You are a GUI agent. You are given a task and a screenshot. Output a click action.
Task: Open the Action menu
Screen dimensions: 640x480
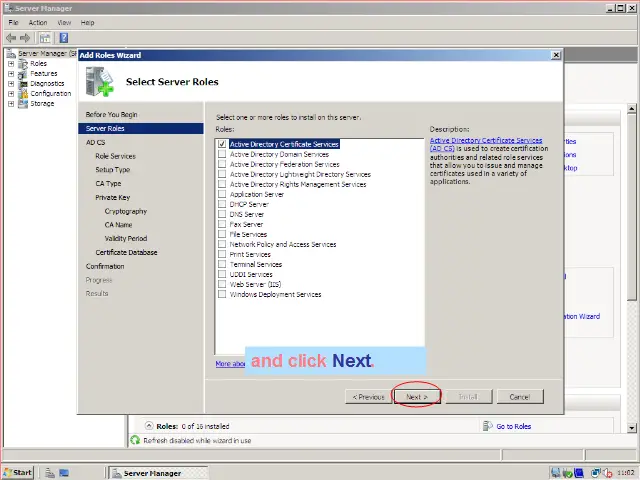pyautogui.click(x=38, y=22)
